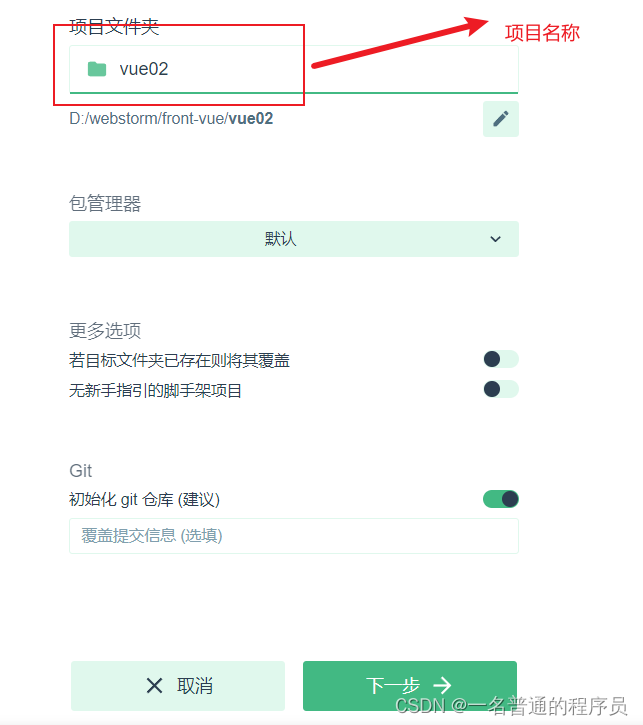Click the green folder icon beside vue02

(97, 69)
